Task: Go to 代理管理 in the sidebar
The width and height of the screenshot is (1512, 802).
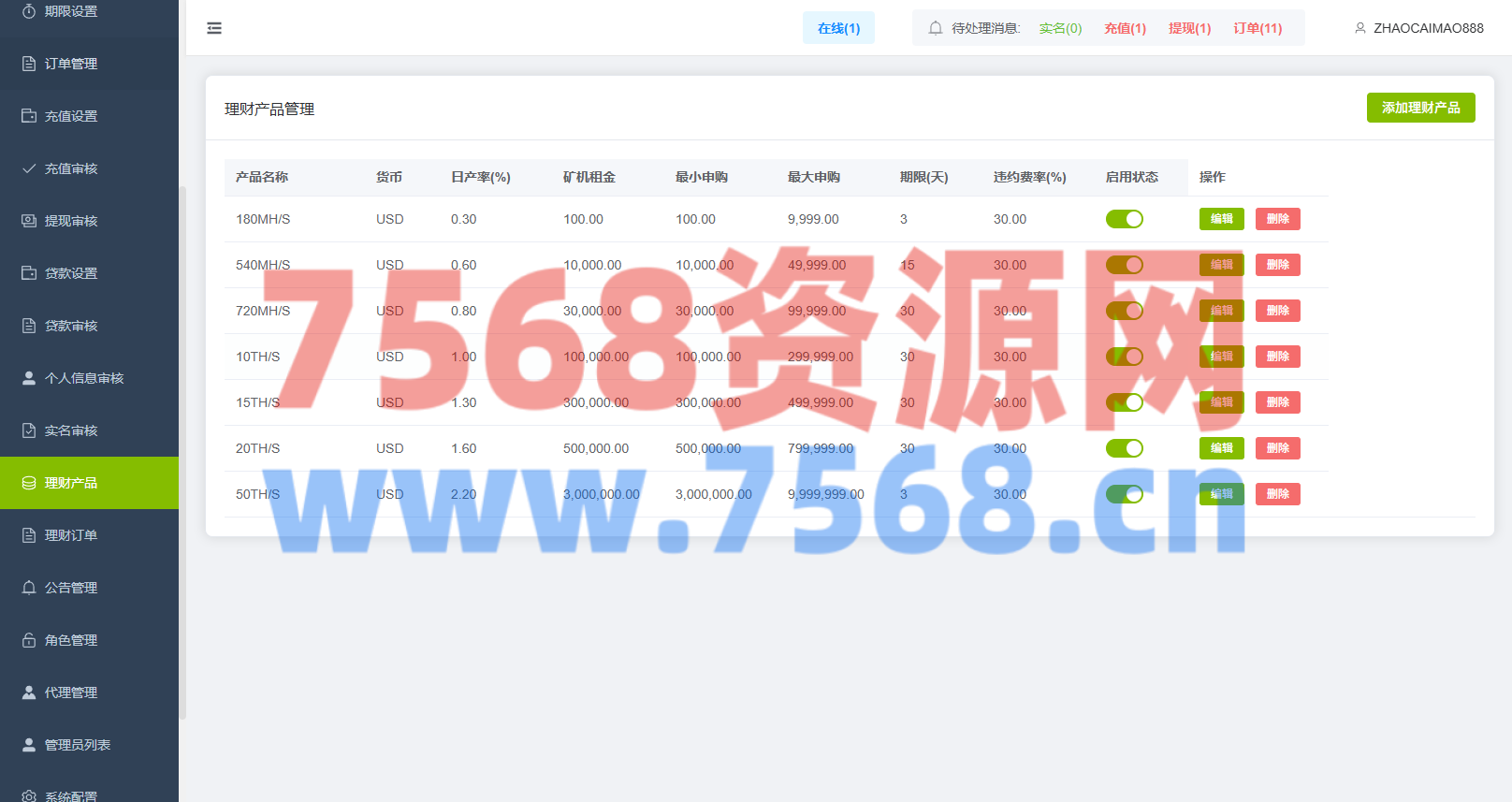Action: tap(71, 693)
